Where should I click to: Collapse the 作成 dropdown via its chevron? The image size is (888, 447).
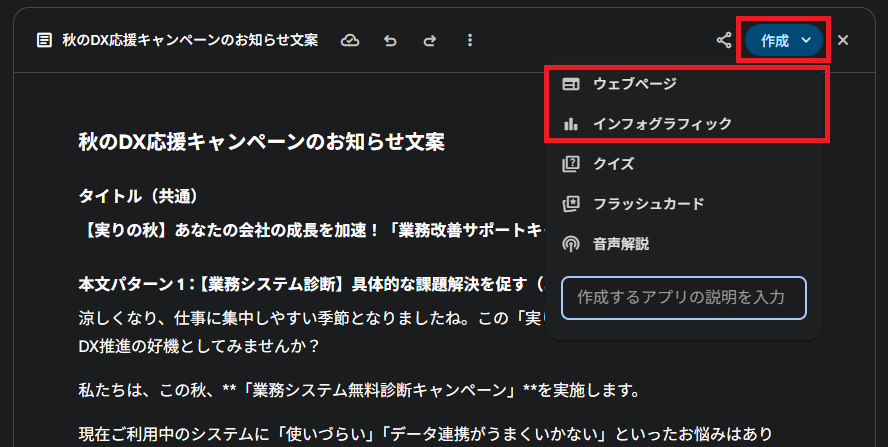tap(806, 41)
